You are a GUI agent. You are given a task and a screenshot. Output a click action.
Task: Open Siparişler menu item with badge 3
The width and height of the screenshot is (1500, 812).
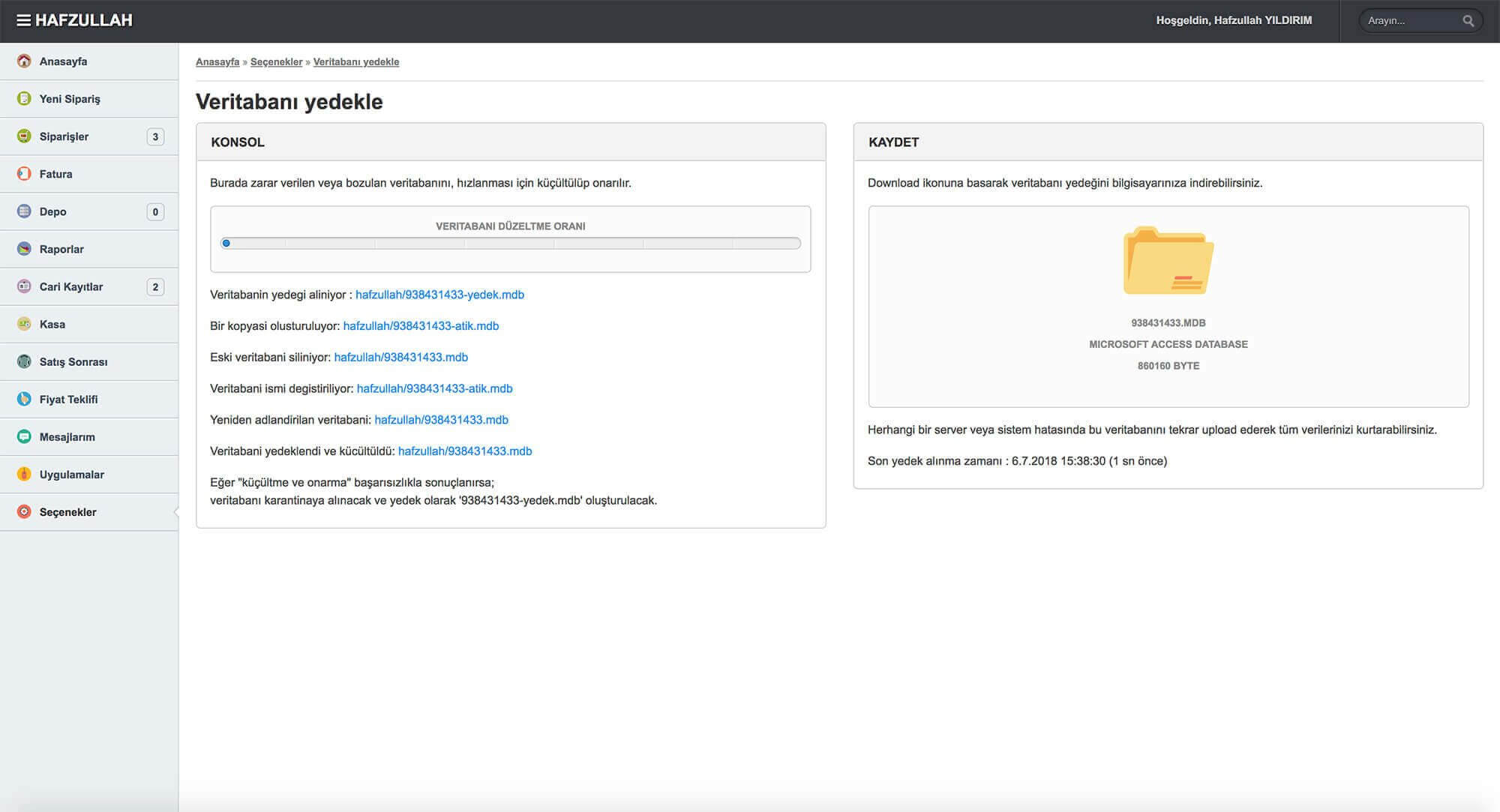point(64,136)
